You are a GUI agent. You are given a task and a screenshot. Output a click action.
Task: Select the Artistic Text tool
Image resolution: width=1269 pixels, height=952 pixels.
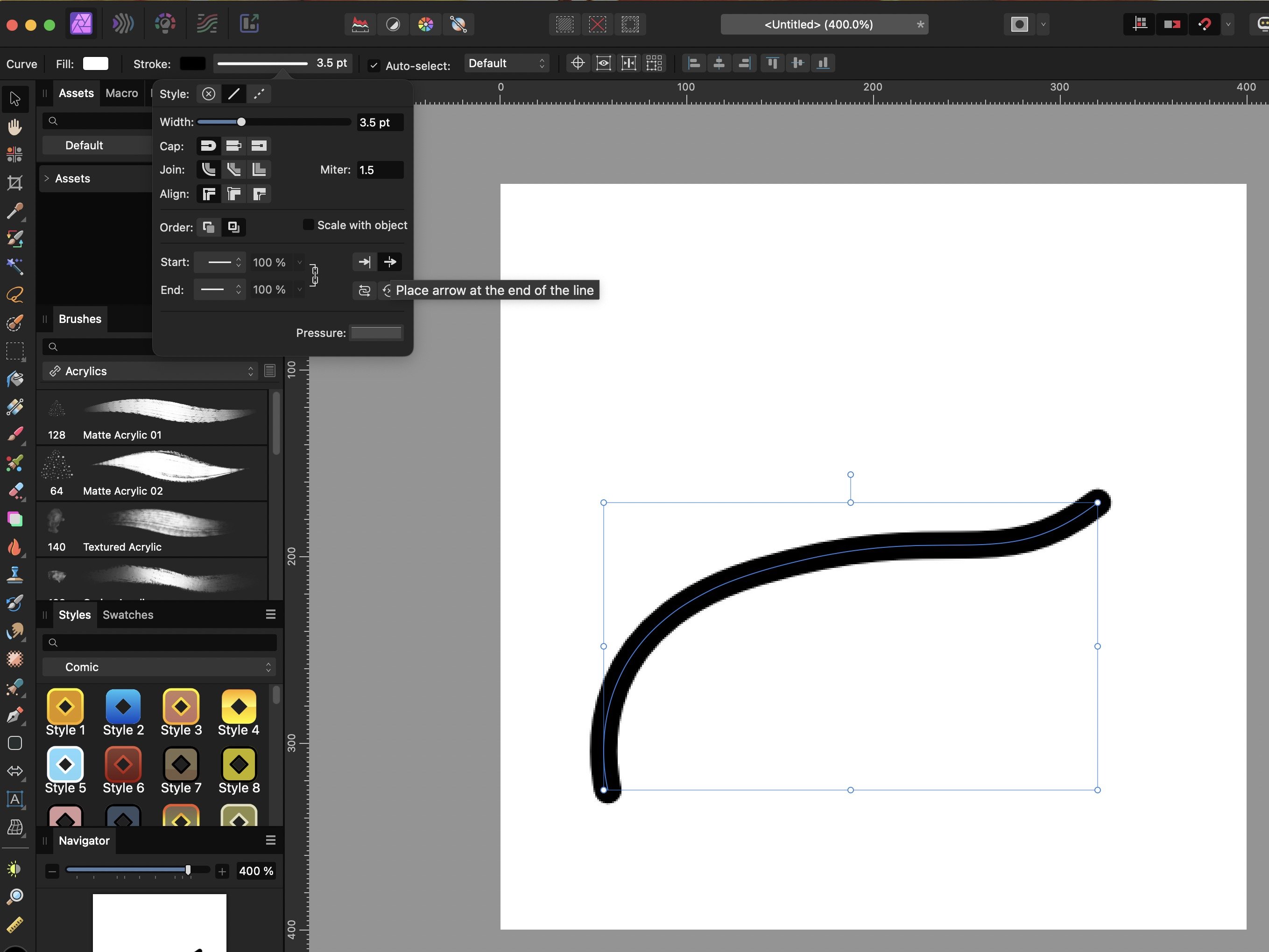tap(15, 799)
